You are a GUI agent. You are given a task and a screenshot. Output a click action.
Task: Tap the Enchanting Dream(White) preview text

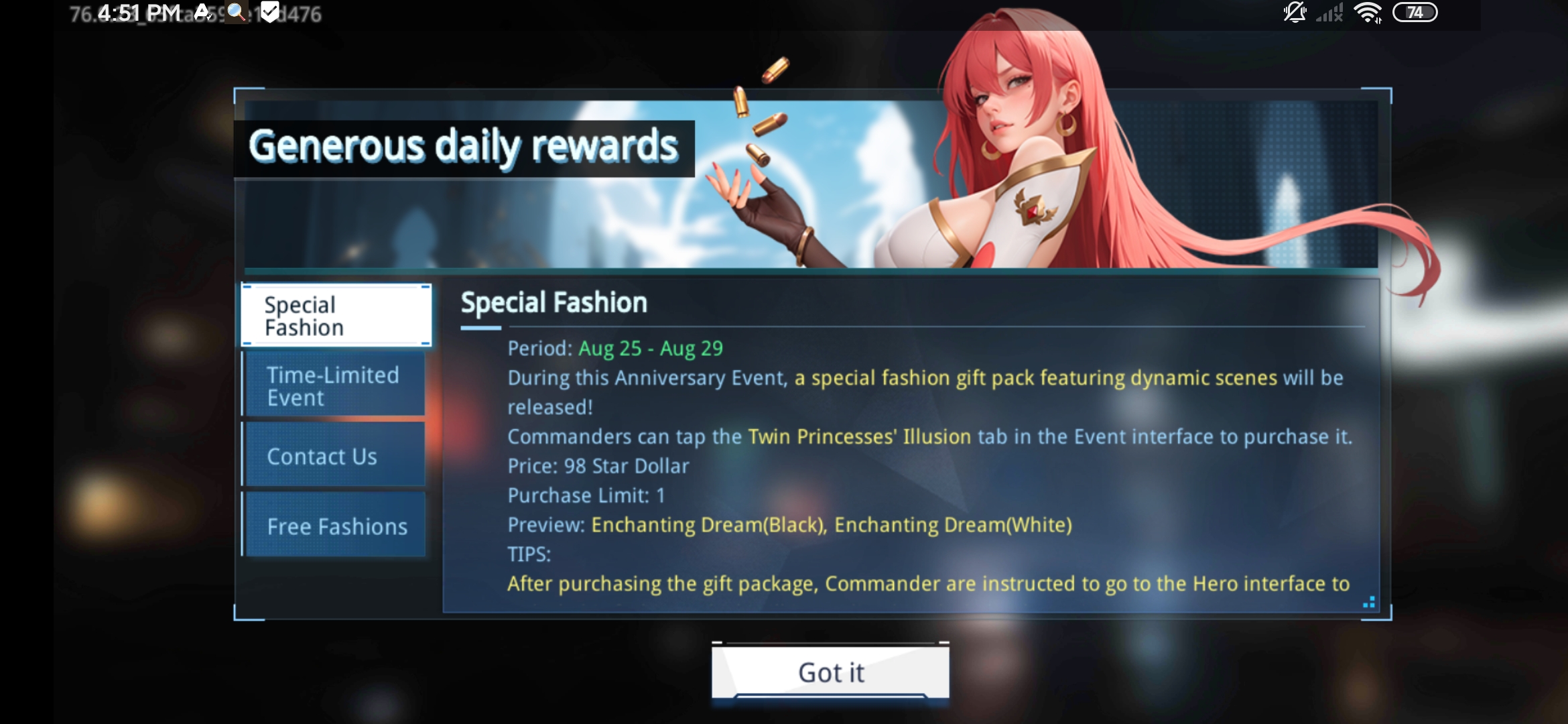953,525
